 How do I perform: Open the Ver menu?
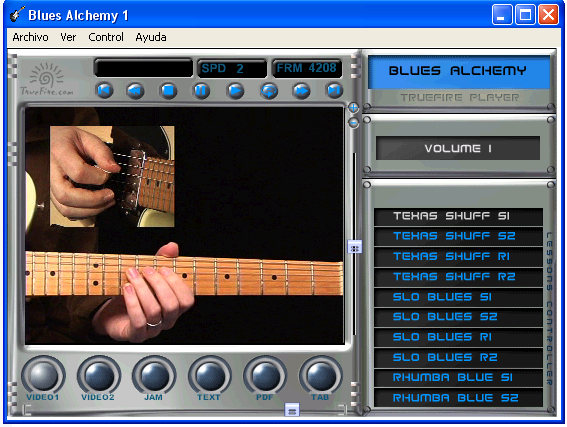click(68, 37)
